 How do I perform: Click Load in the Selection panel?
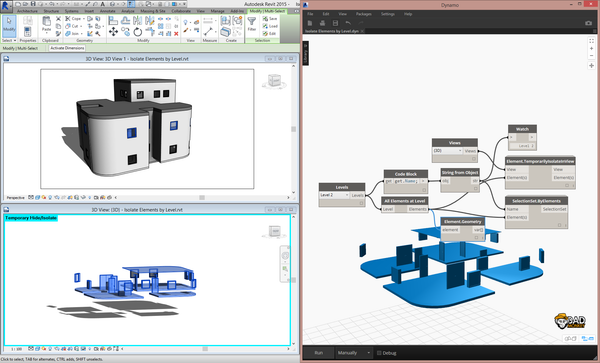click(270, 26)
